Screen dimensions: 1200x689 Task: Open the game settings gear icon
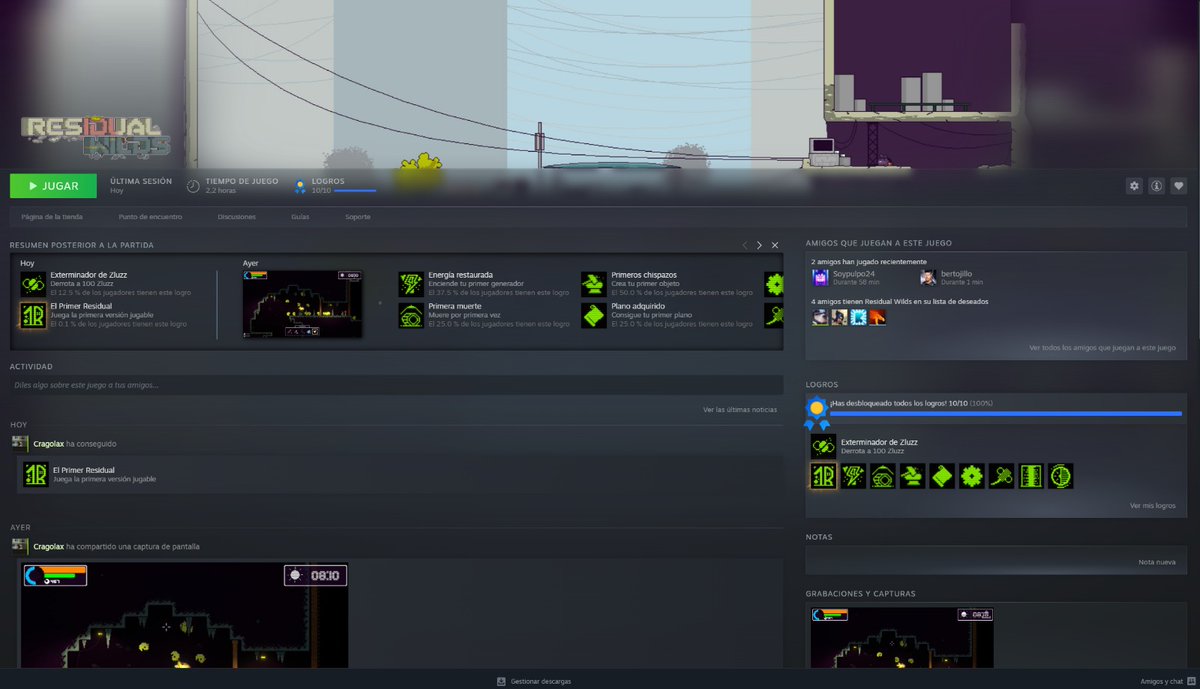1134,186
